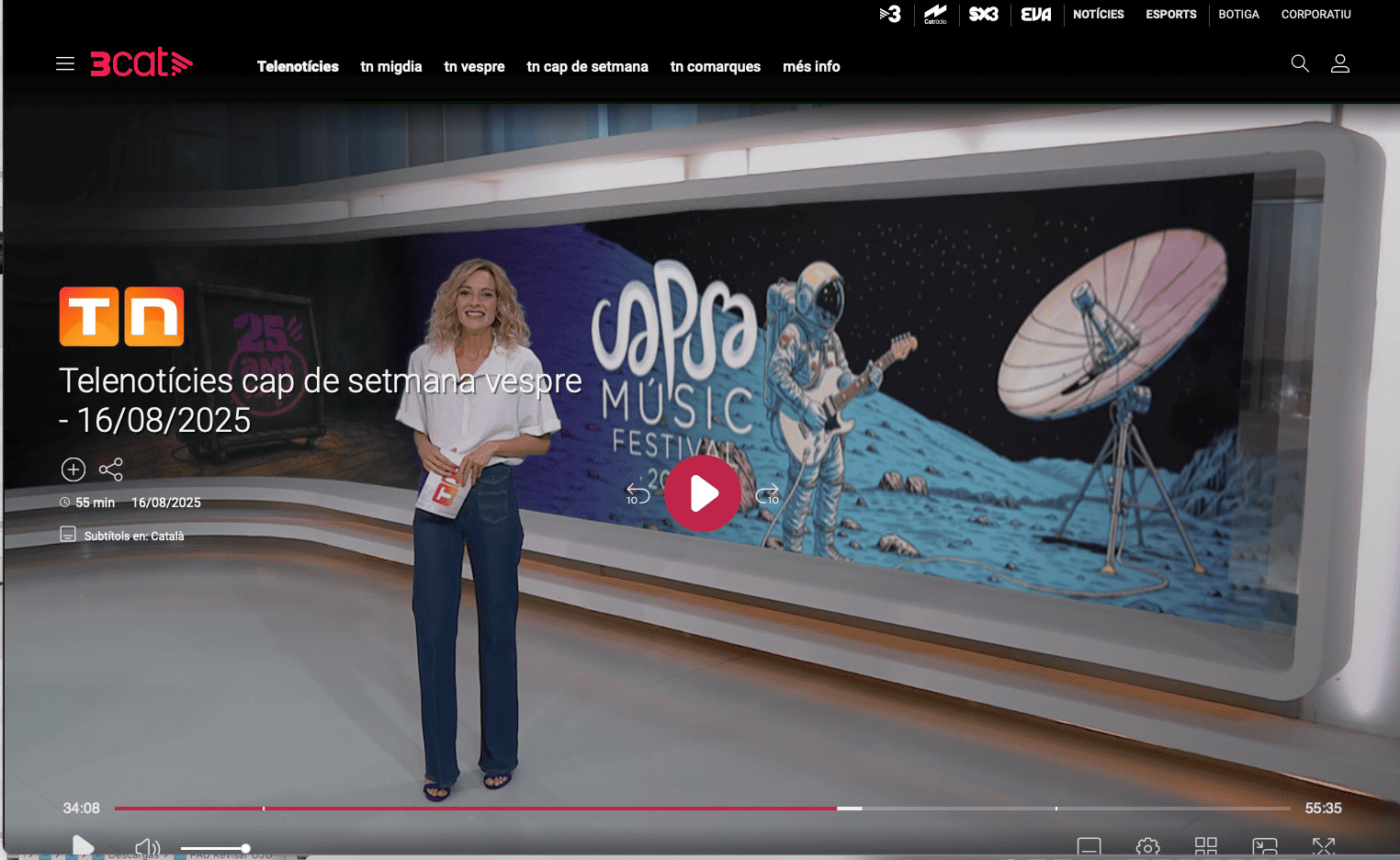Click the TN programme logo
1400x860 pixels.
121,317
